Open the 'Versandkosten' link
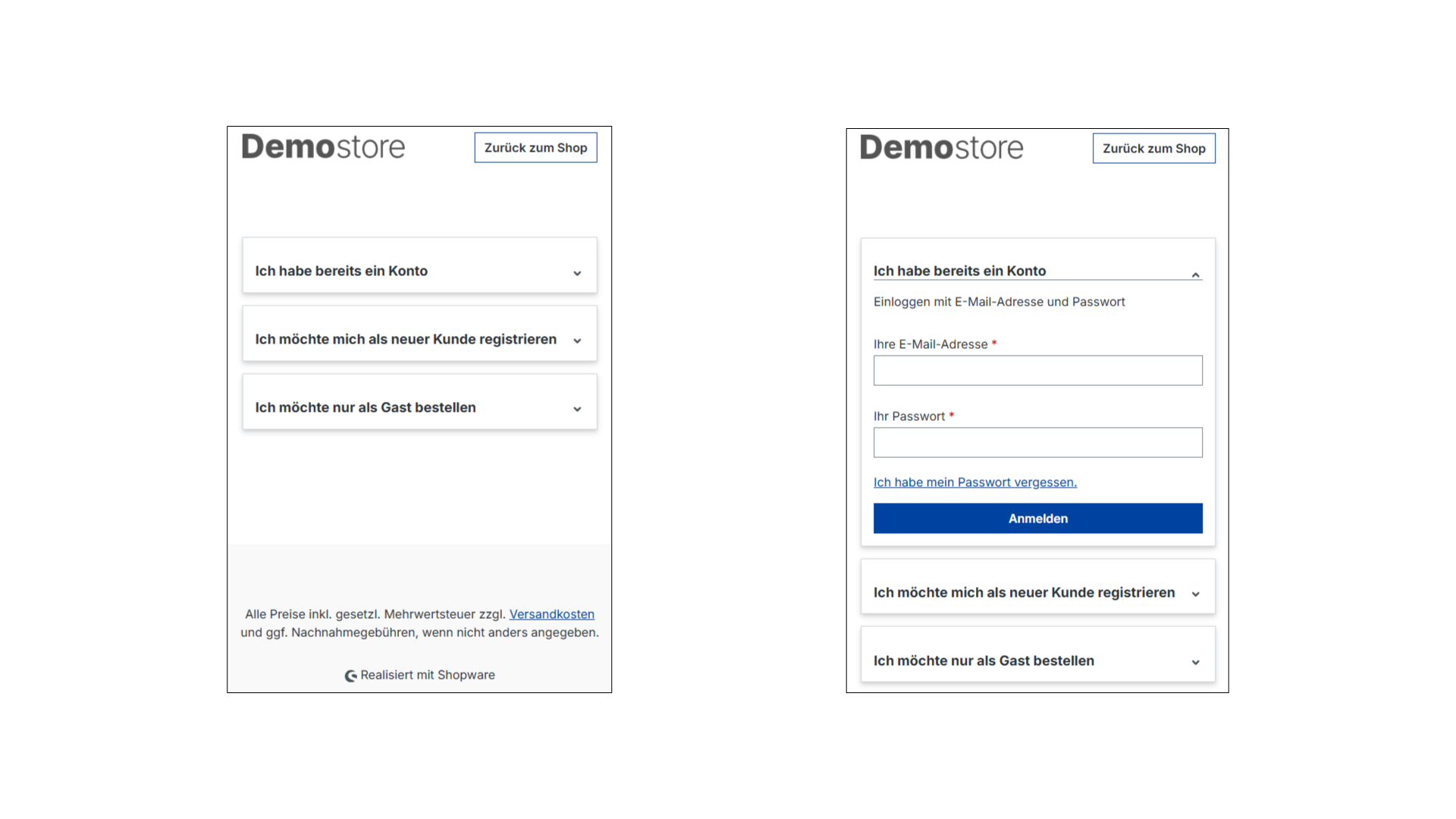Image resolution: width=1456 pixels, height=819 pixels. tap(551, 613)
